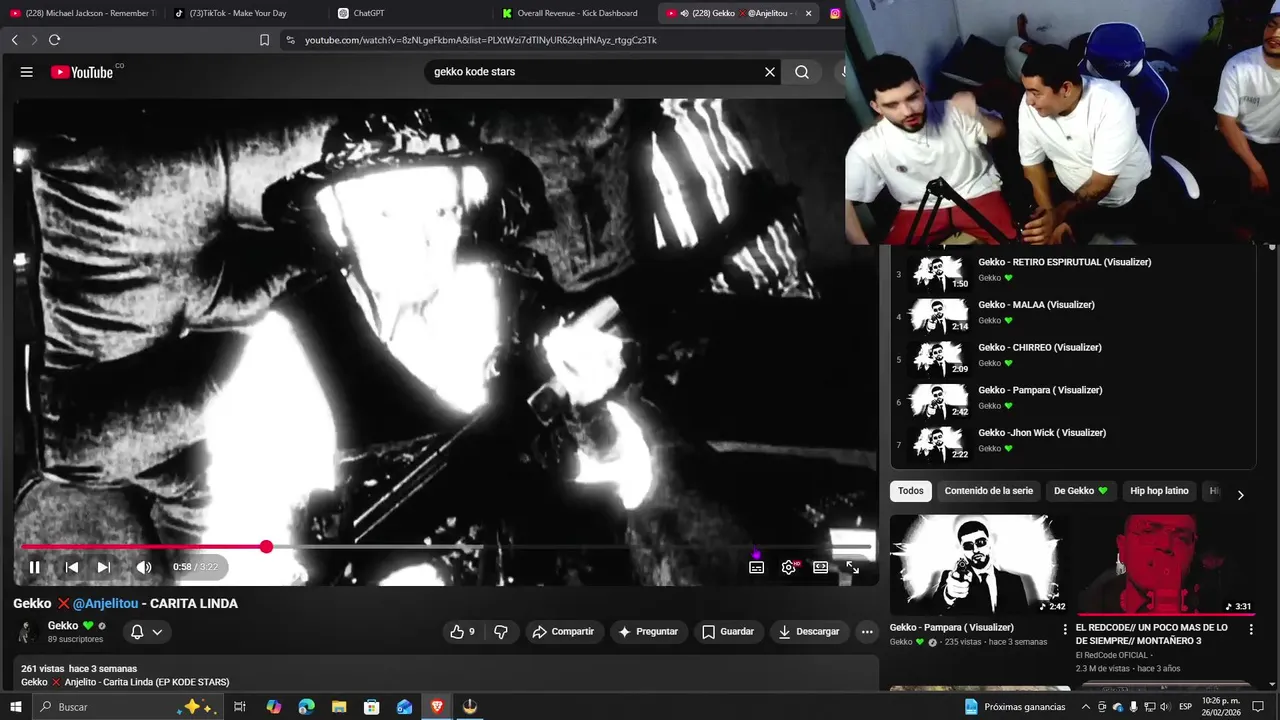Pause the video with the pause button
This screenshot has height=720, width=1280.
point(34,567)
